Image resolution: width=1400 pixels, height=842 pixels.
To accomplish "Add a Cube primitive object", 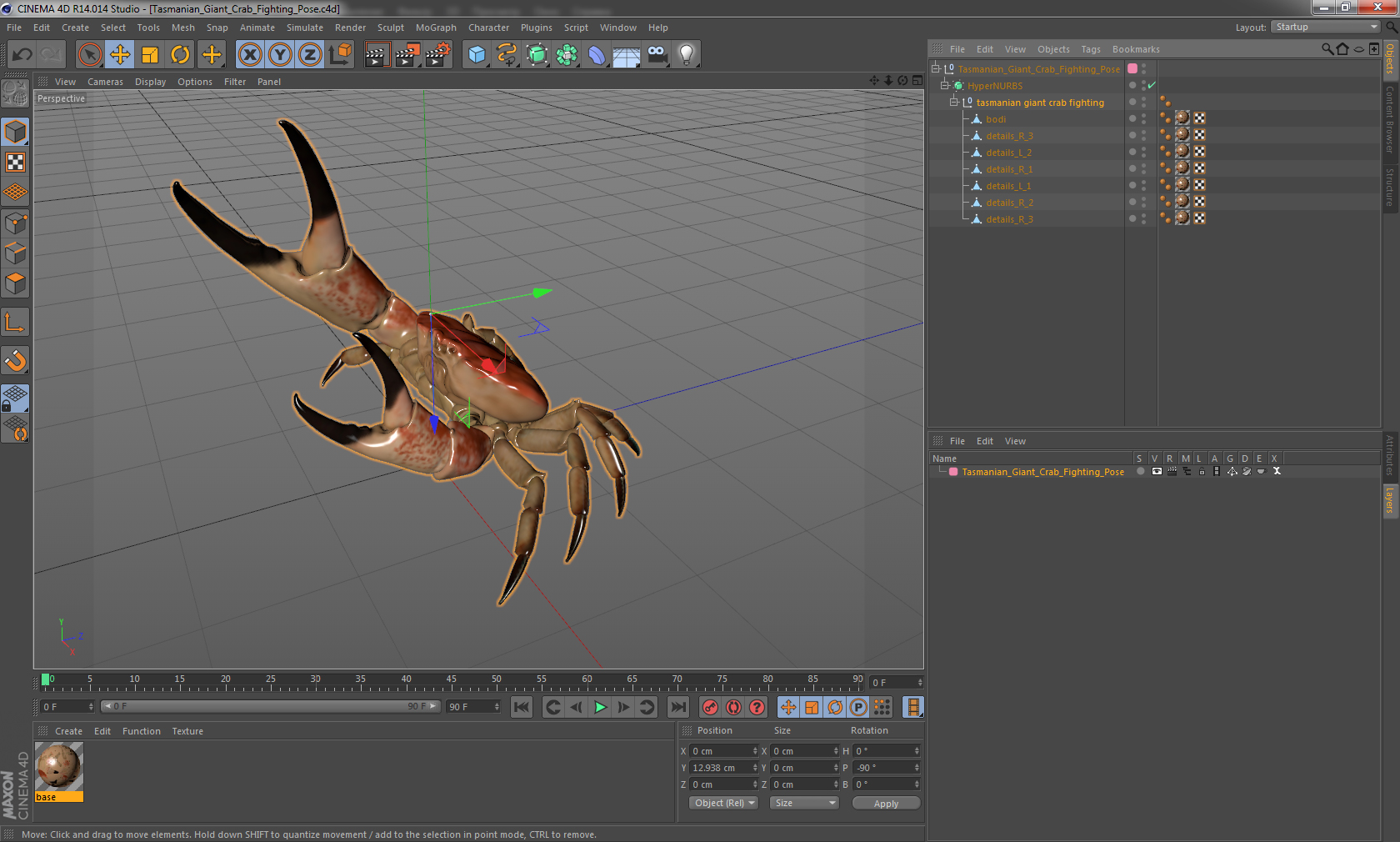I will coord(477,55).
